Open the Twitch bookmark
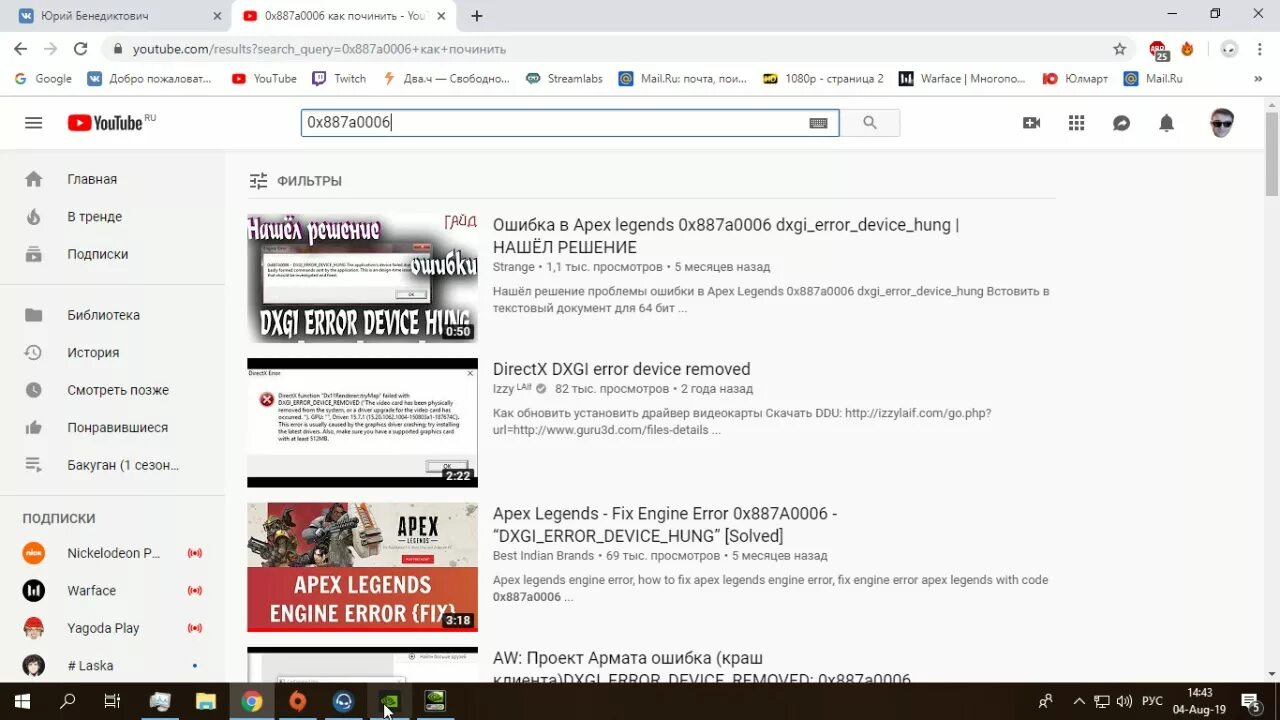This screenshot has width=1280, height=720. (x=339, y=78)
